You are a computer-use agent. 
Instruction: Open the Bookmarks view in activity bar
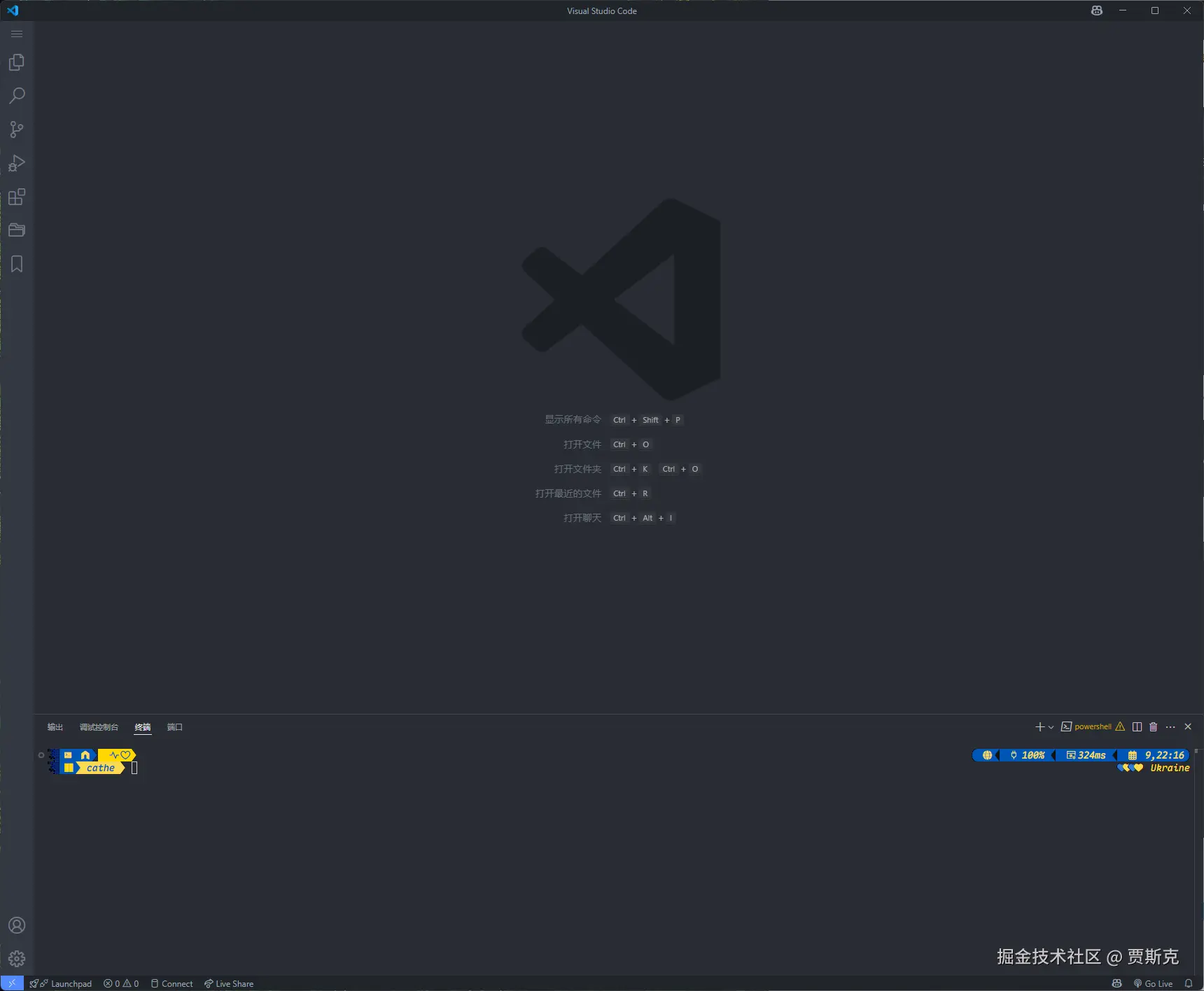pos(17,264)
